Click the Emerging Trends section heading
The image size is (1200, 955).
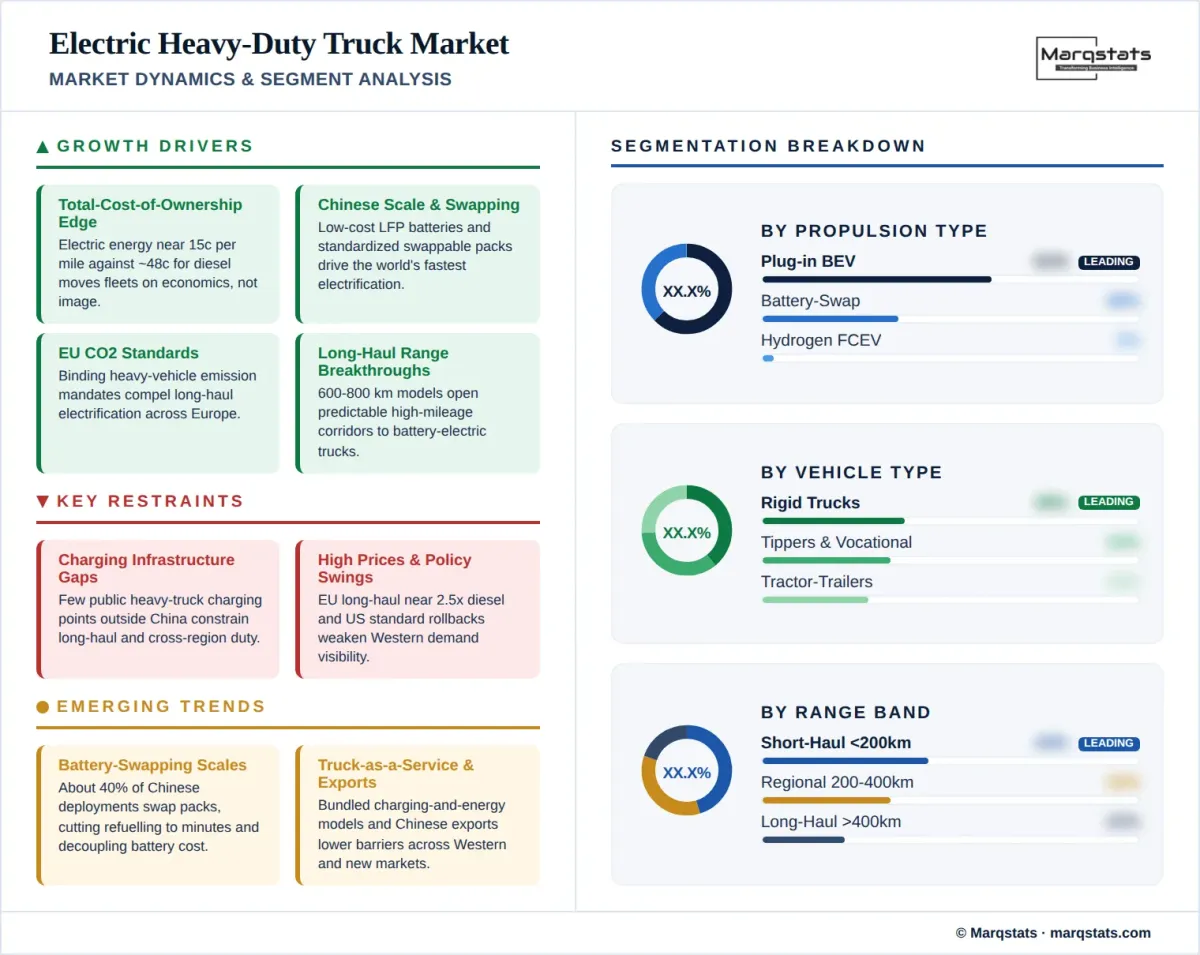[x=161, y=706]
